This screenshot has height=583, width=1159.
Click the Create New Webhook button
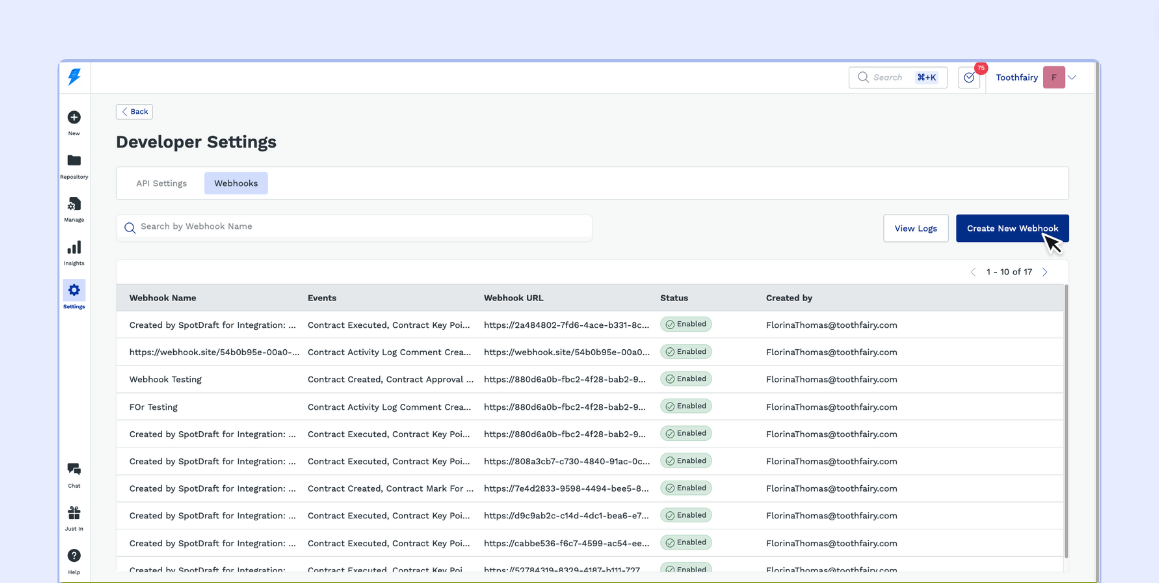tap(1012, 228)
